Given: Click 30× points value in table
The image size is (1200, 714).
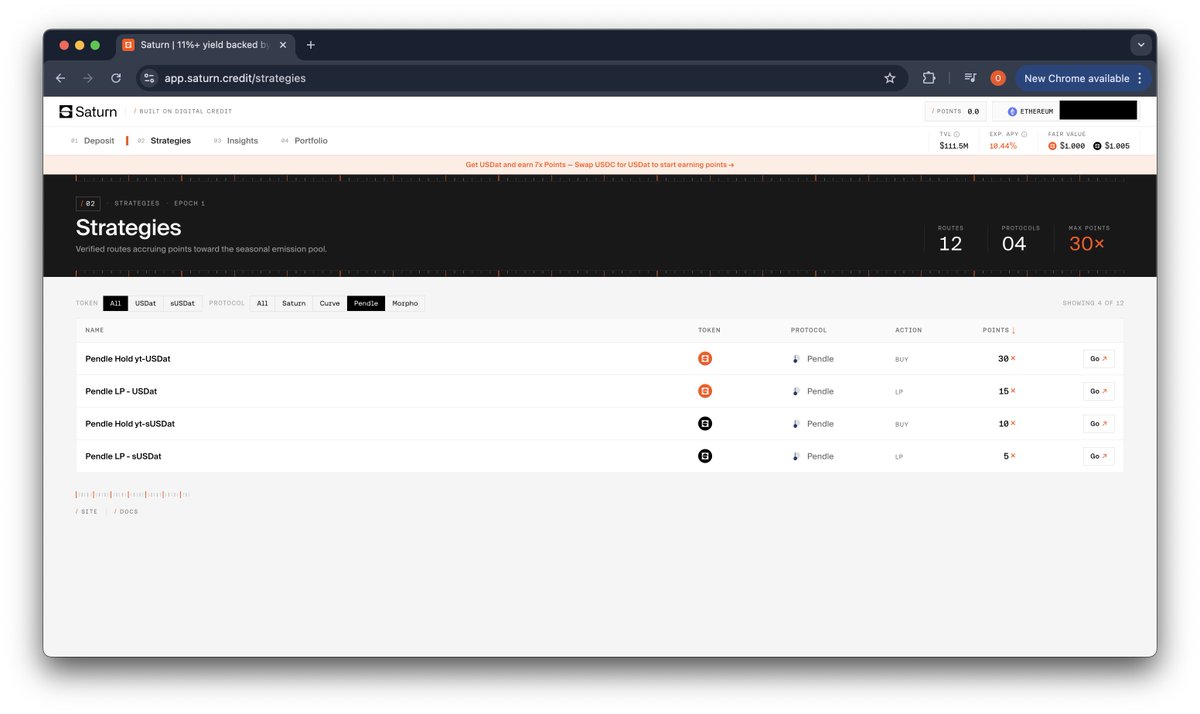Looking at the screenshot, I should coord(1006,359).
